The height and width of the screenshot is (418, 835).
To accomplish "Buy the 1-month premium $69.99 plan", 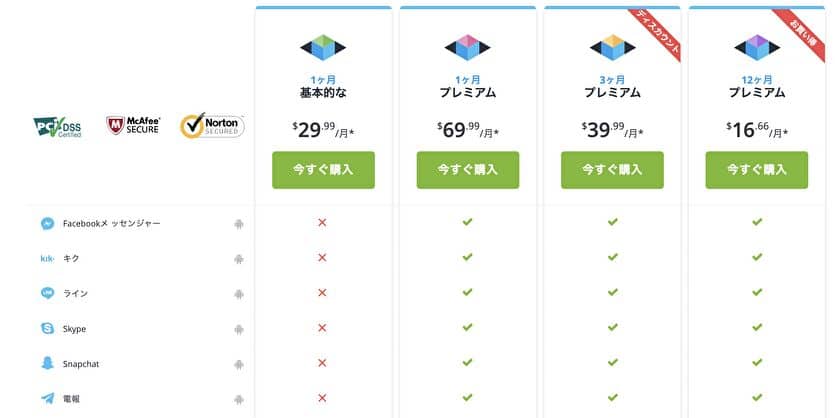I will 468,170.
